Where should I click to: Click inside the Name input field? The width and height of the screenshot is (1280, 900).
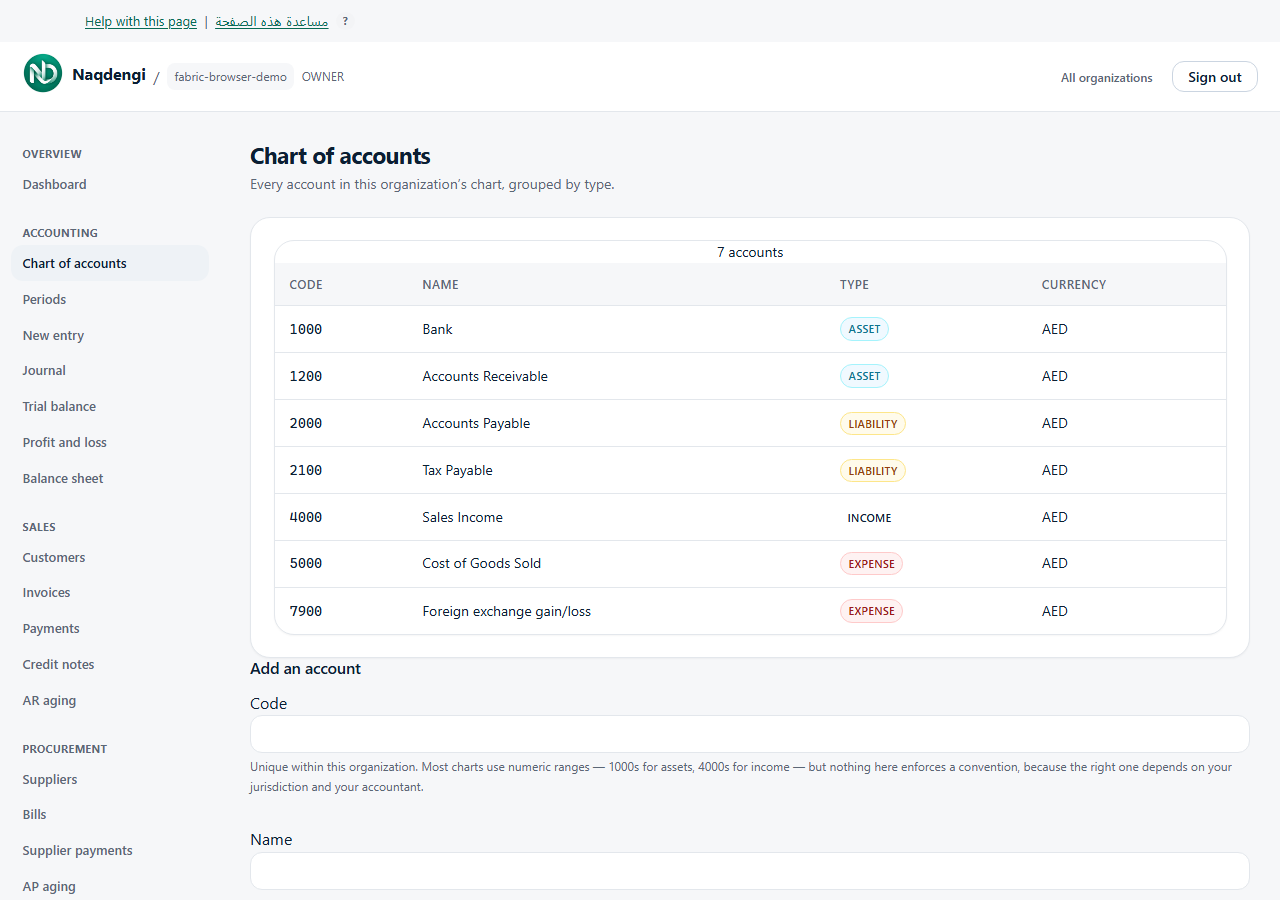749,871
